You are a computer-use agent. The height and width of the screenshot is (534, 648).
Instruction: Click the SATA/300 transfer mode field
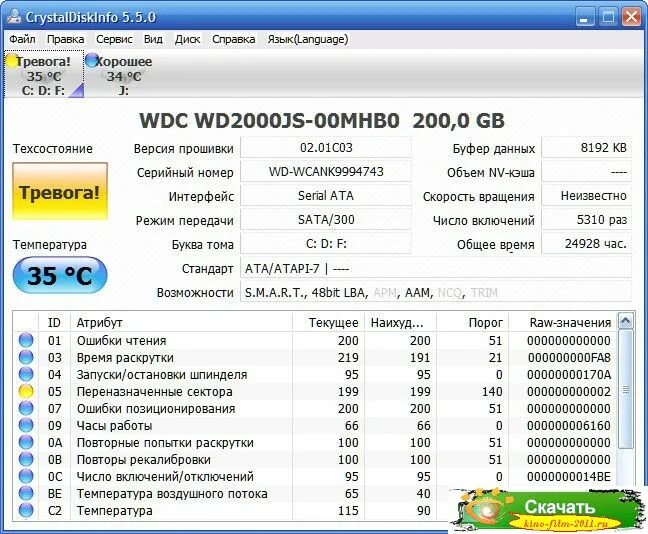tap(326, 219)
